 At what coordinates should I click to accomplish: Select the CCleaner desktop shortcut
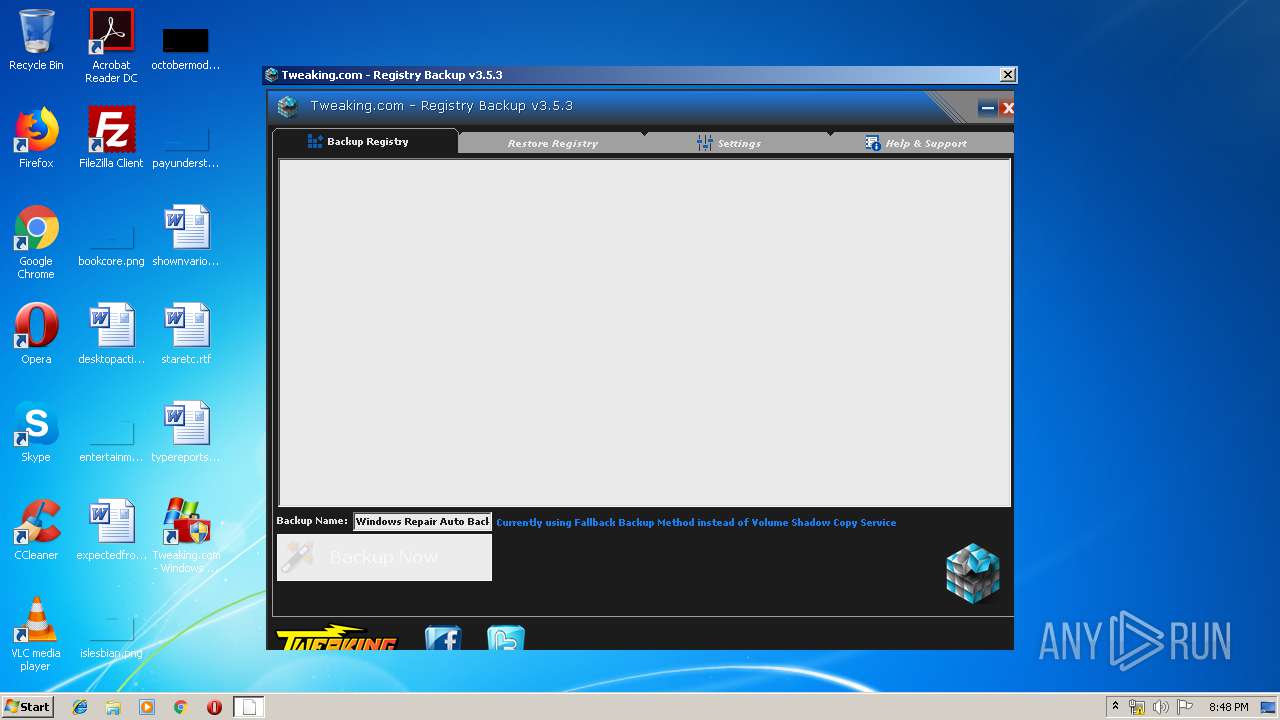click(x=36, y=530)
